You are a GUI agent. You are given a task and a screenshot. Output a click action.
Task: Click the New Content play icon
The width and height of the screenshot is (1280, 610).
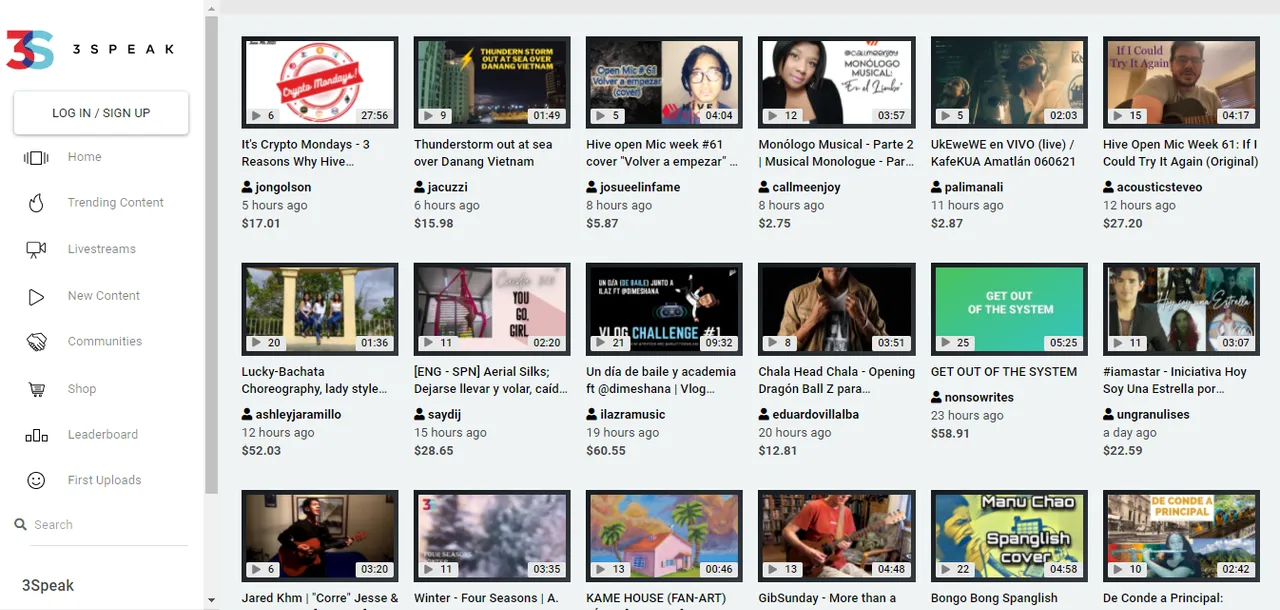tap(36, 296)
